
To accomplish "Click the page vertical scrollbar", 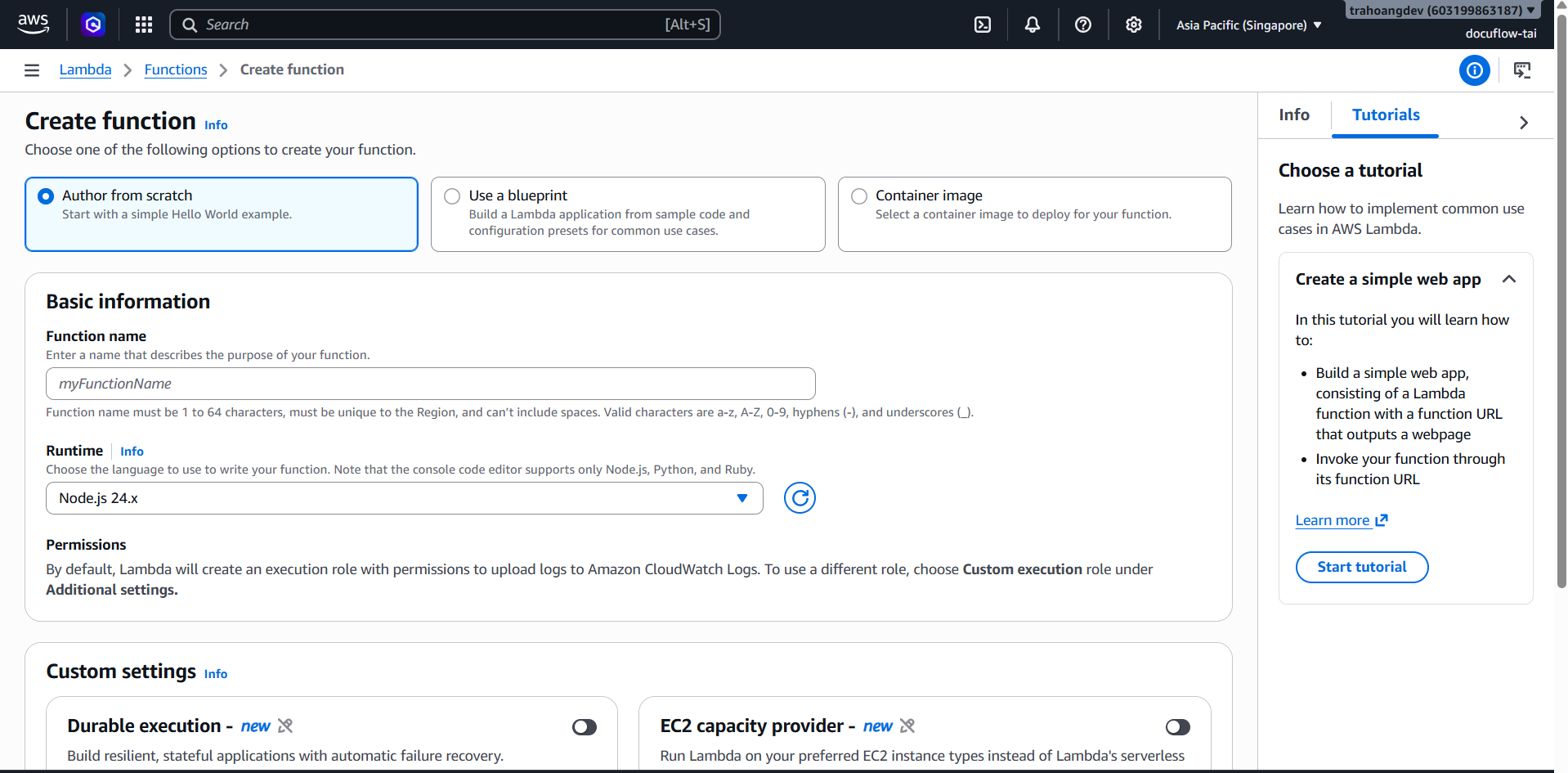I will pos(1561,303).
